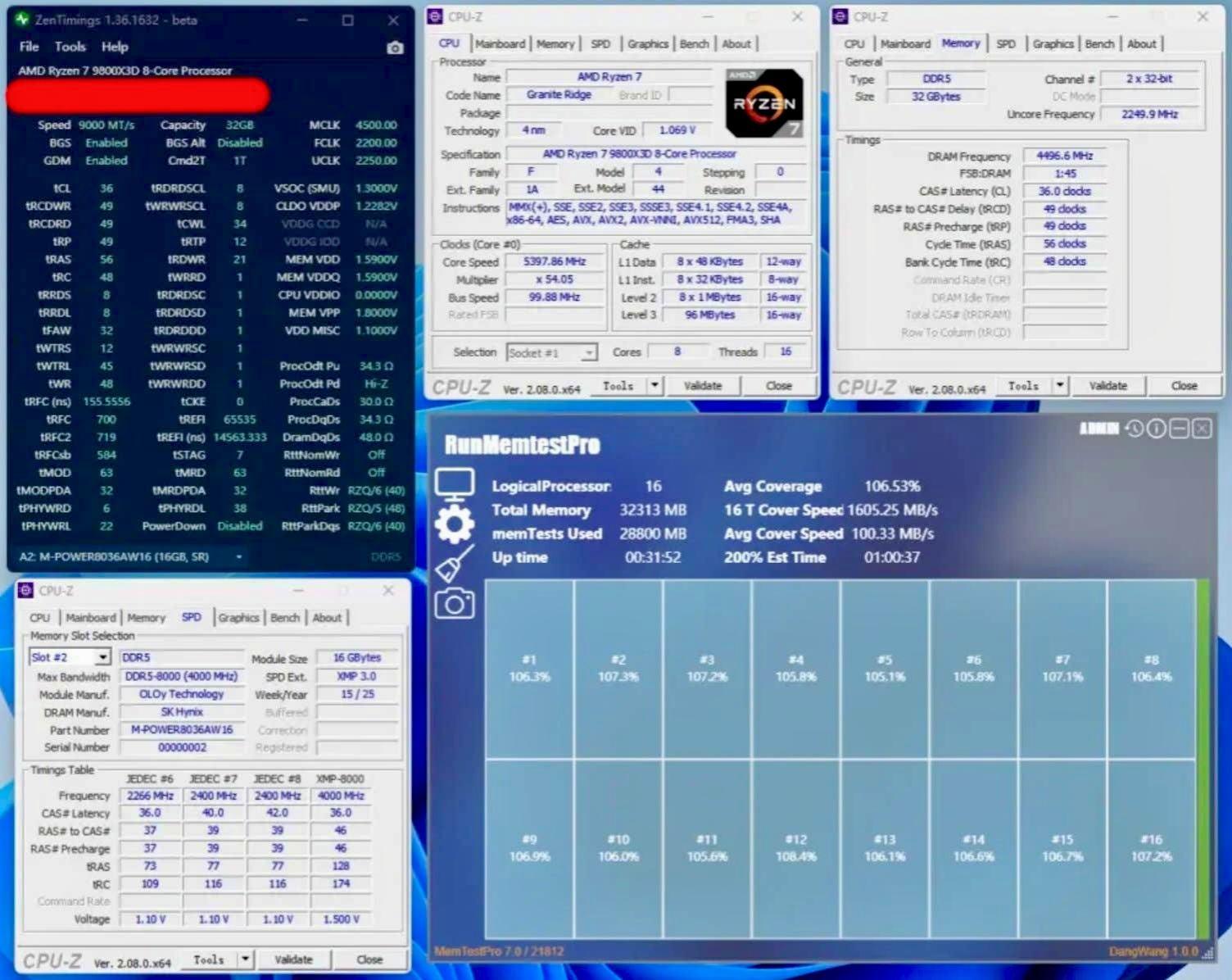Show RunMemtestPro info icon
This screenshot has width=1232, height=980.
coord(1157,429)
